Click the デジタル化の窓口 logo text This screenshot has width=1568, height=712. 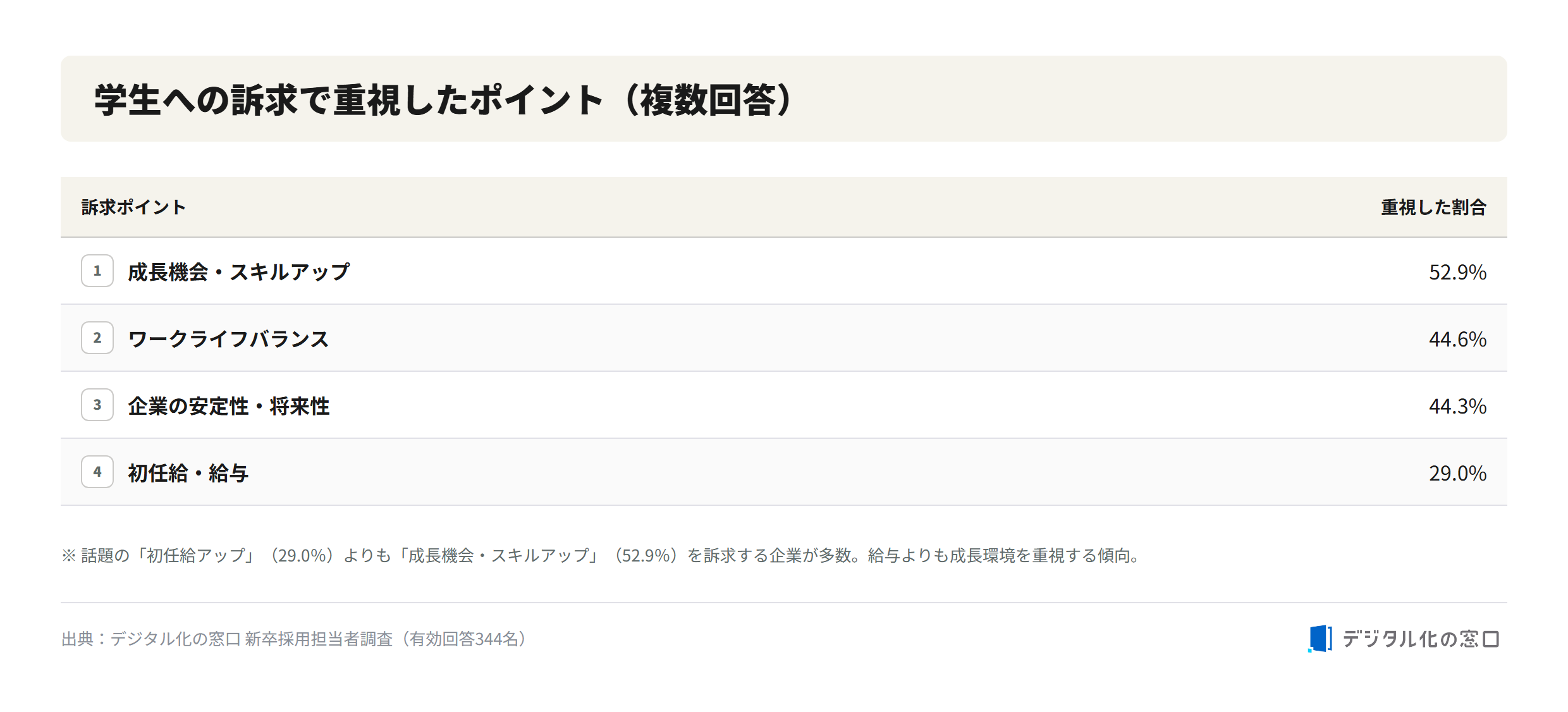click(1421, 639)
